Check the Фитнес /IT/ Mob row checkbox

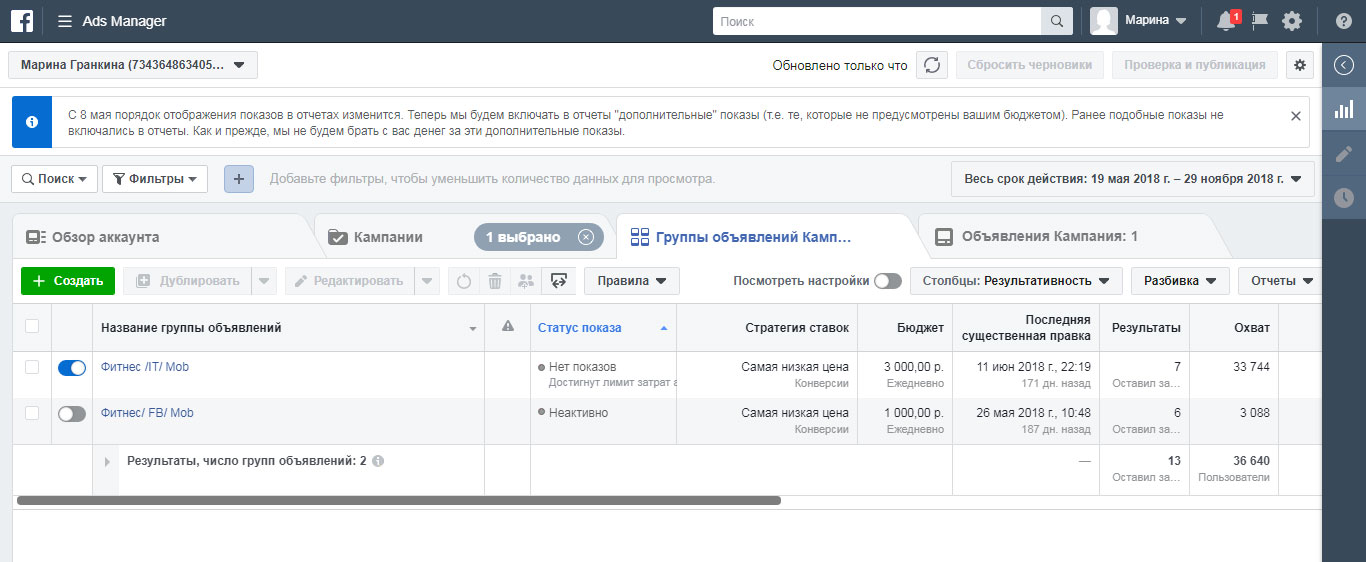pyautogui.click(x=32, y=367)
